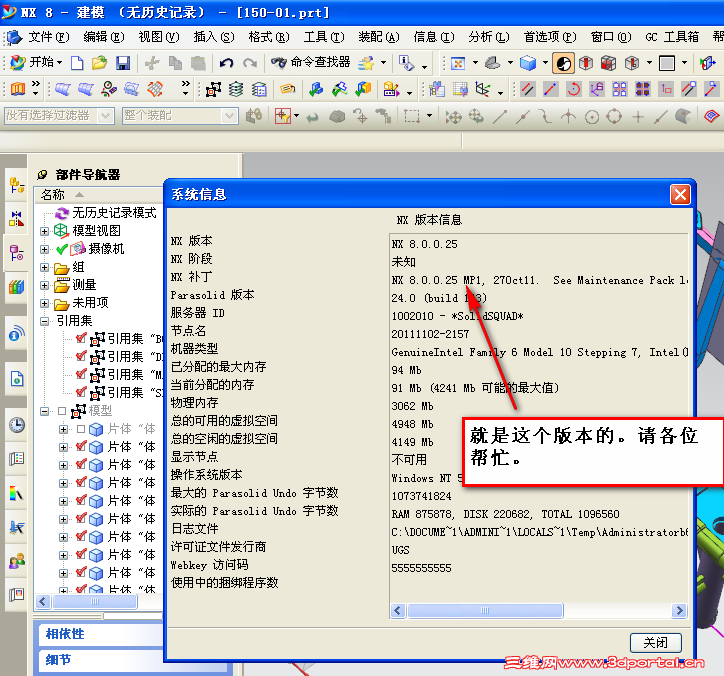724x676 pixels.
Task: Click the rectangle selection tool icon
Action: (x=412, y=116)
